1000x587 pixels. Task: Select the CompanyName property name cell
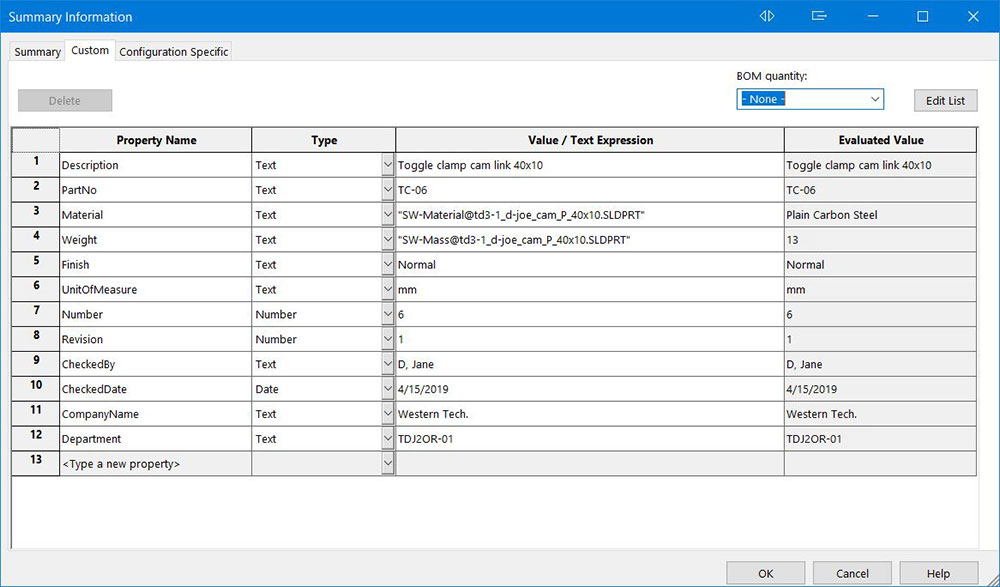click(x=155, y=414)
